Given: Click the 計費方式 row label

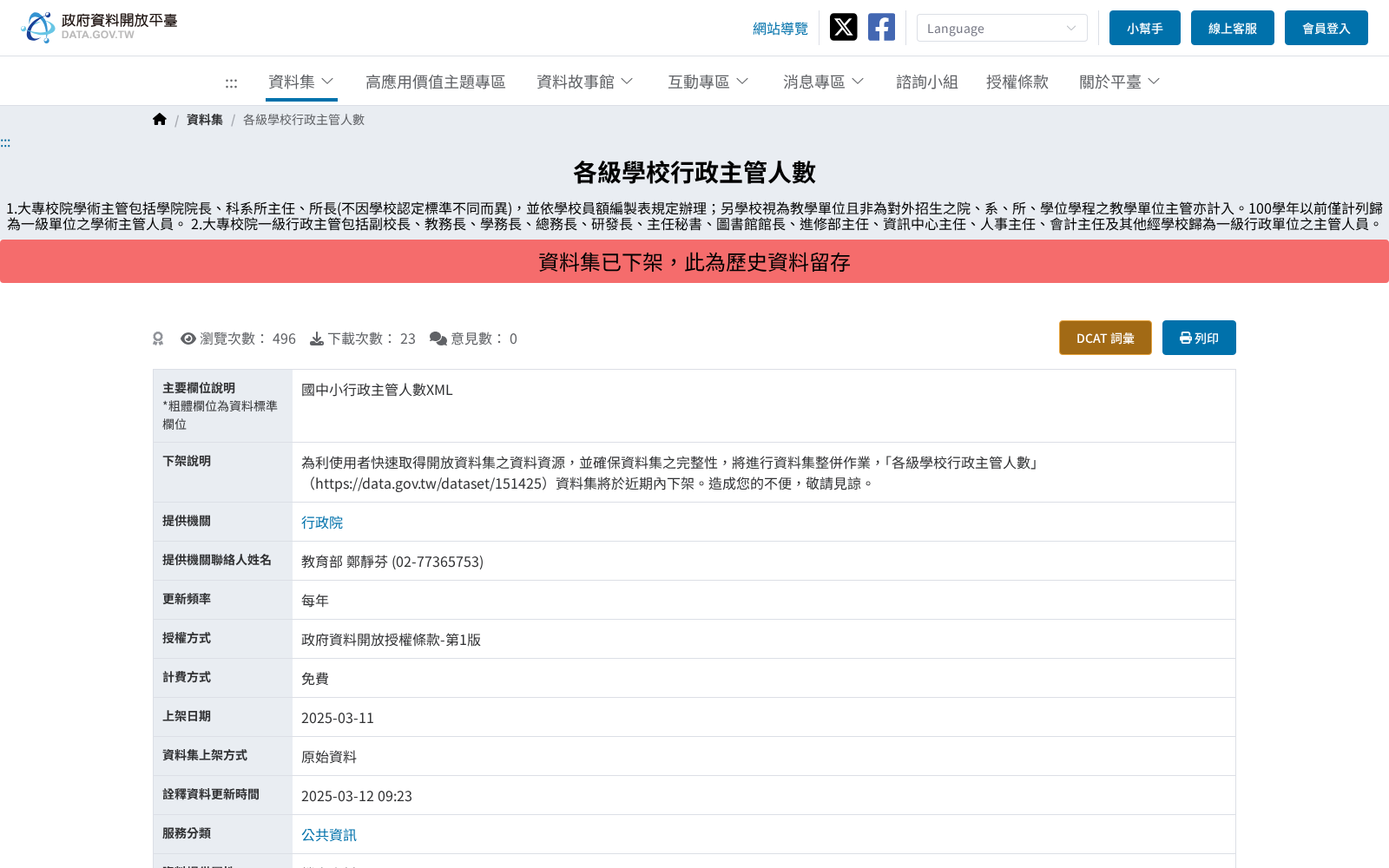Looking at the screenshot, I should click(187, 677).
